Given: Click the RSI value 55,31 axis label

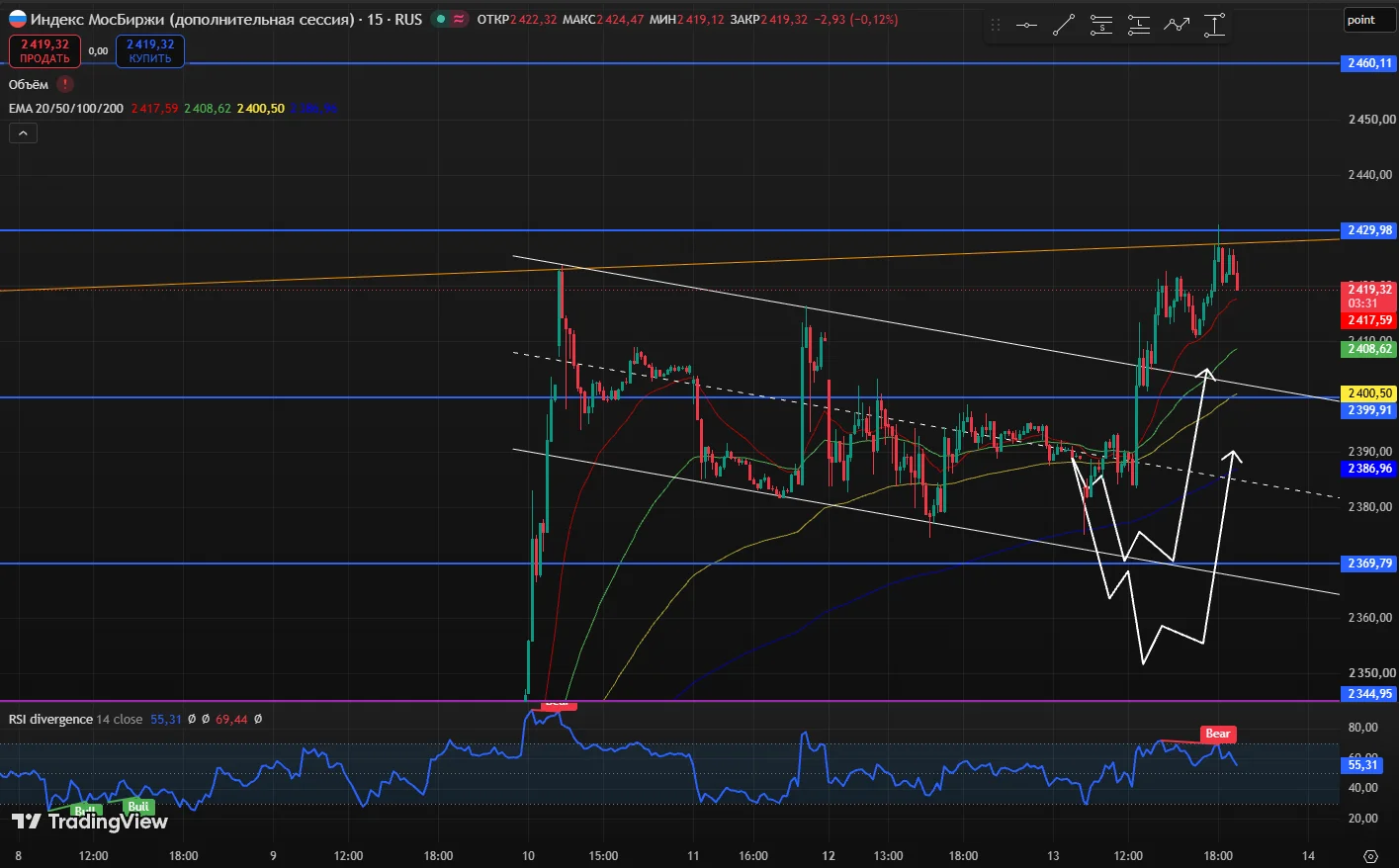Looking at the screenshot, I should pyautogui.click(x=1363, y=764).
